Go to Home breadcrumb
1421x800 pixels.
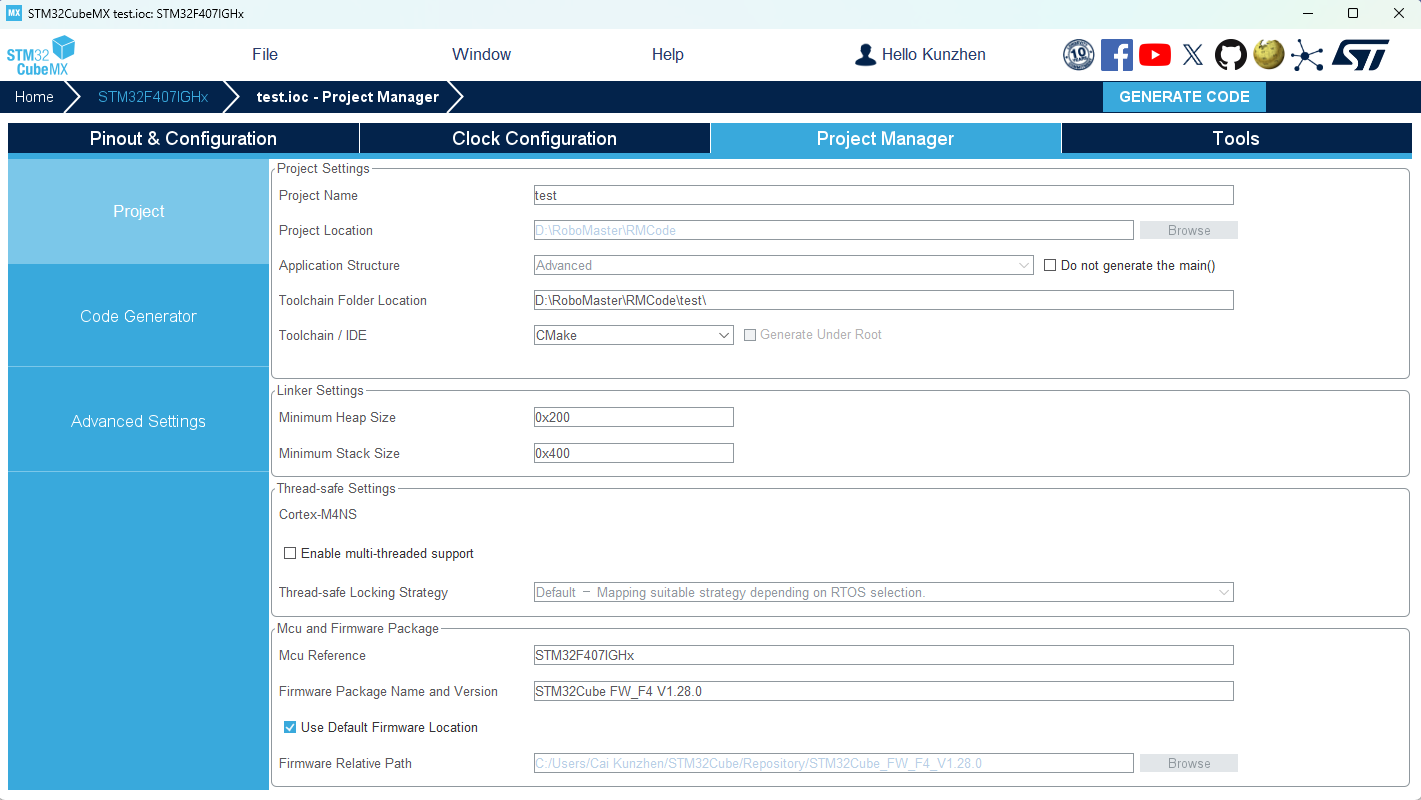tap(34, 97)
